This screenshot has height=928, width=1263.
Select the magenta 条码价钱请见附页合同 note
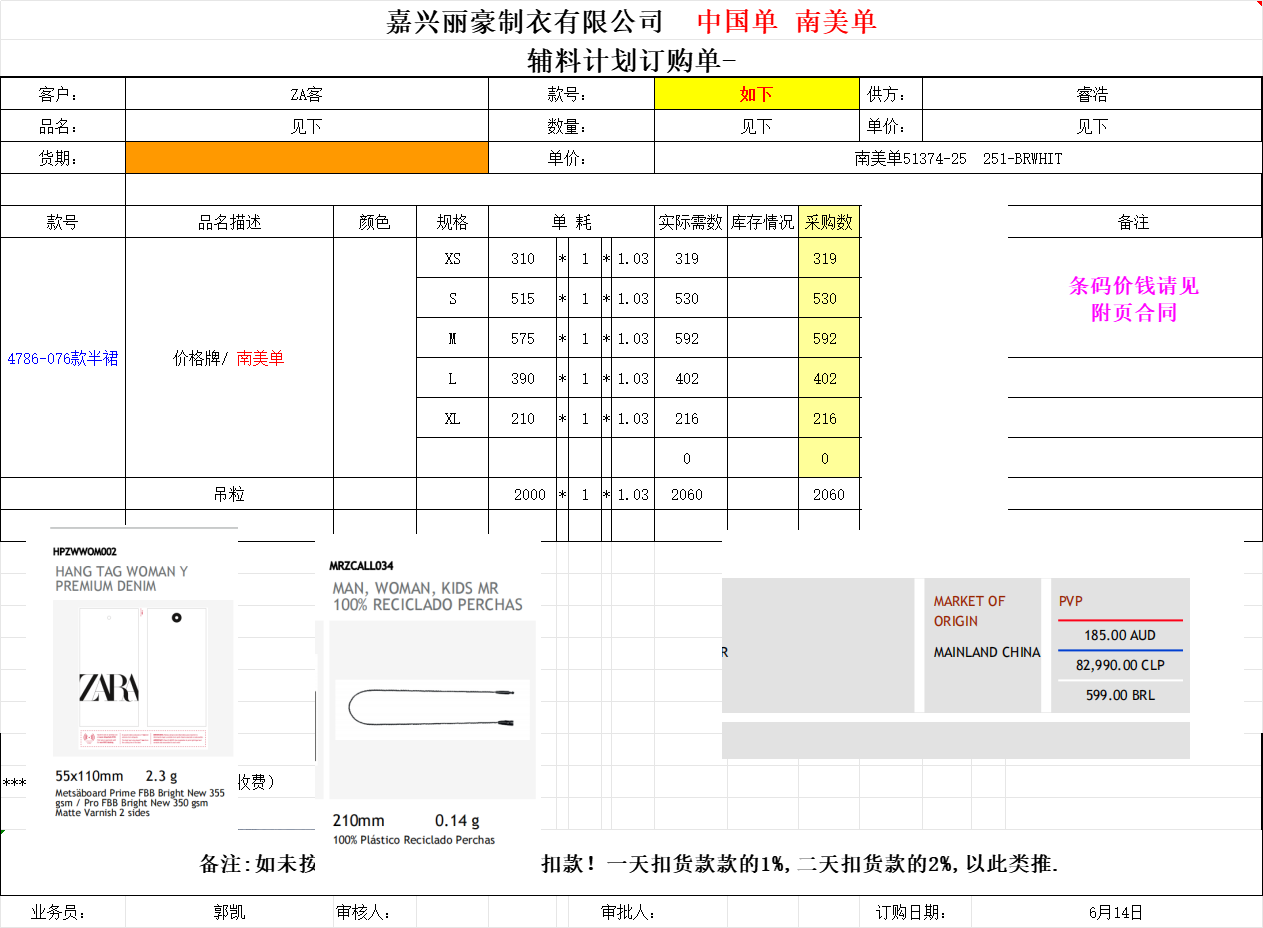point(1133,299)
